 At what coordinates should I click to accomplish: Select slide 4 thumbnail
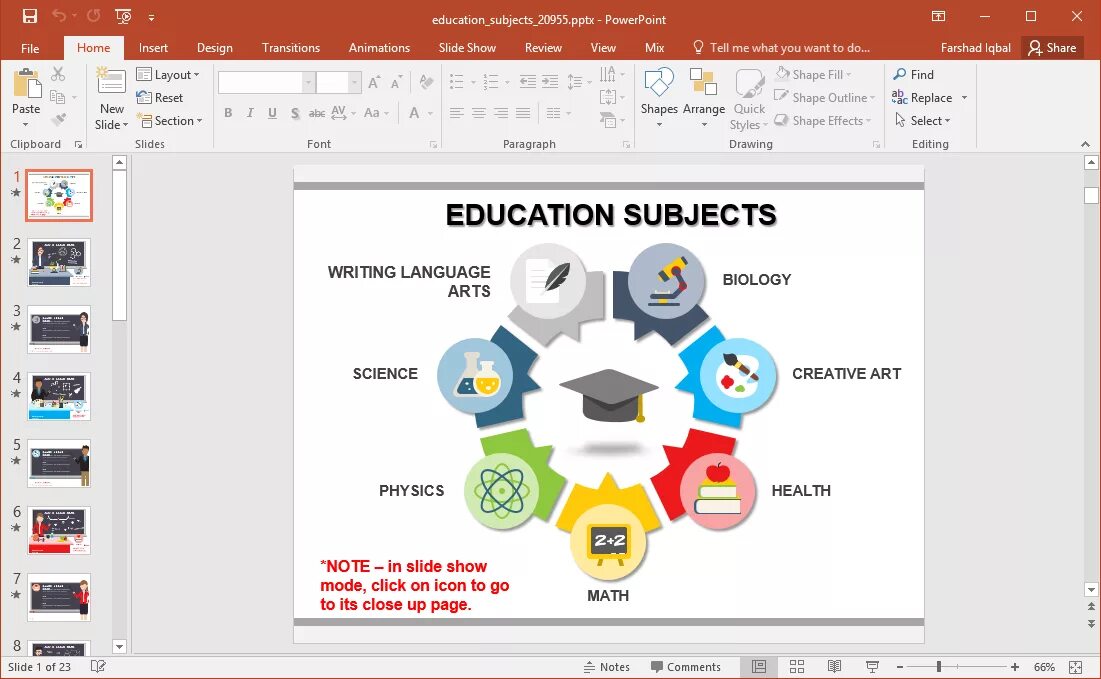coord(59,396)
